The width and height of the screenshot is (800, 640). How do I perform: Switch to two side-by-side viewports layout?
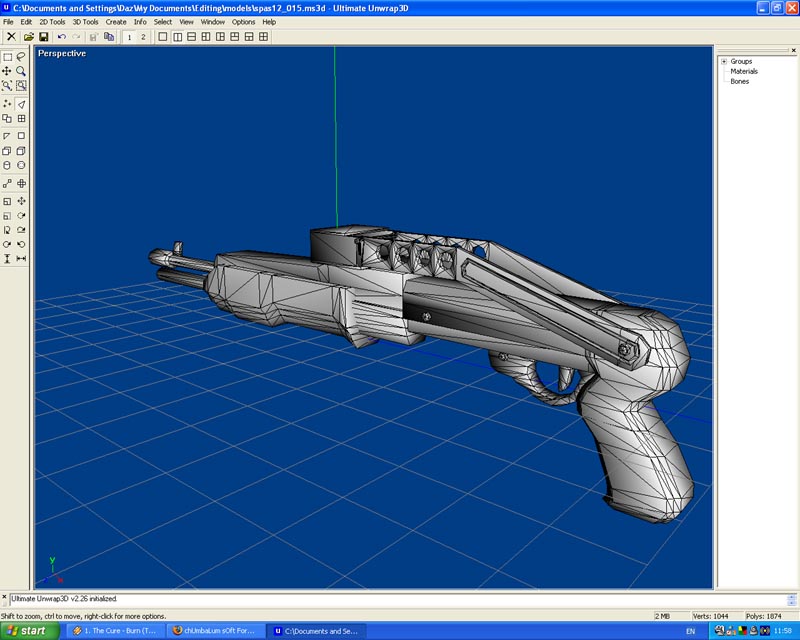click(x=178, y=37)
